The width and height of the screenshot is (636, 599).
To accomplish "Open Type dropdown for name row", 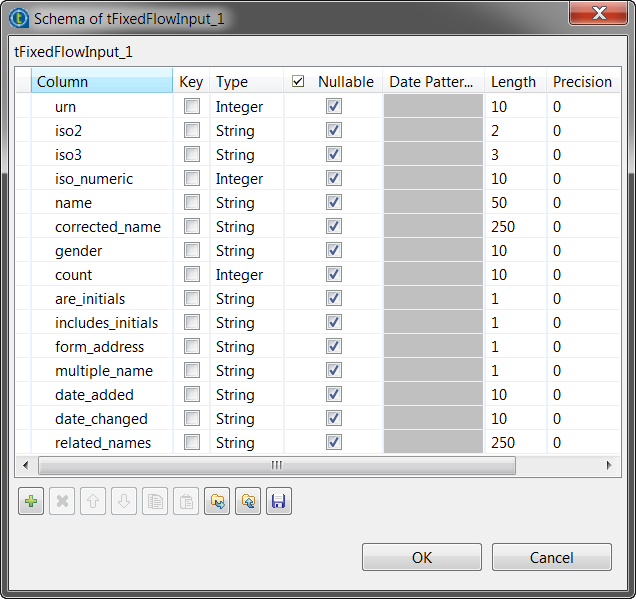I will pyautogui.click(x=247, y=202).
